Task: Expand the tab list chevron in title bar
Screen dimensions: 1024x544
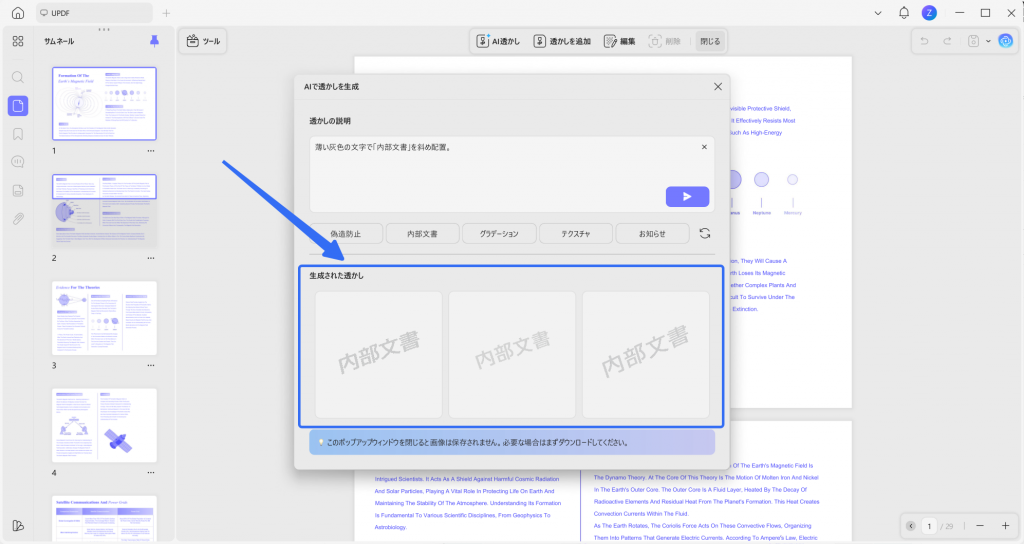Action: [878, 13]
